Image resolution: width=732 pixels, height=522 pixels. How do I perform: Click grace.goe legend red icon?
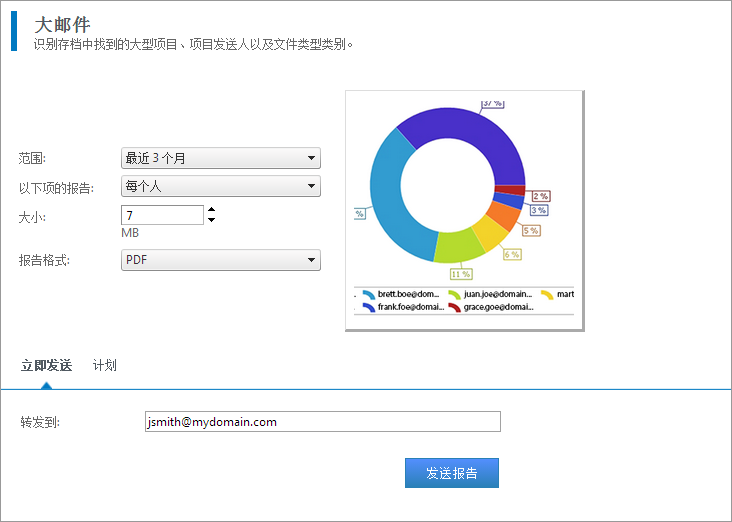pos(454,308)
